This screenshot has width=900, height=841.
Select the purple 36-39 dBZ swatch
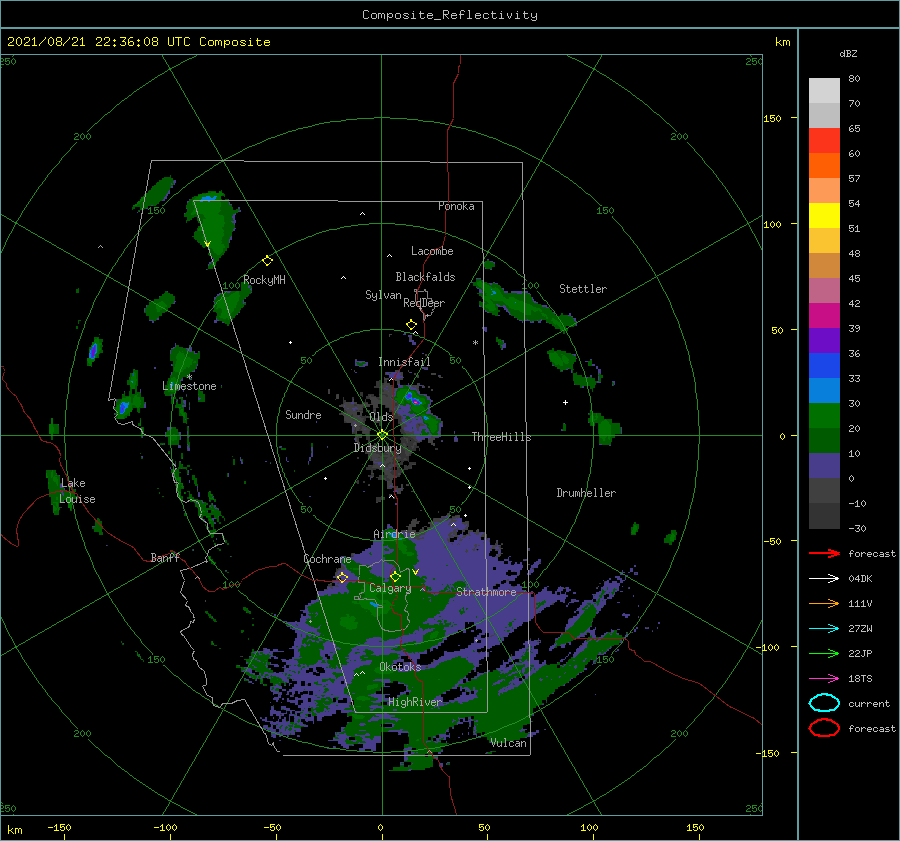(824, 341)
